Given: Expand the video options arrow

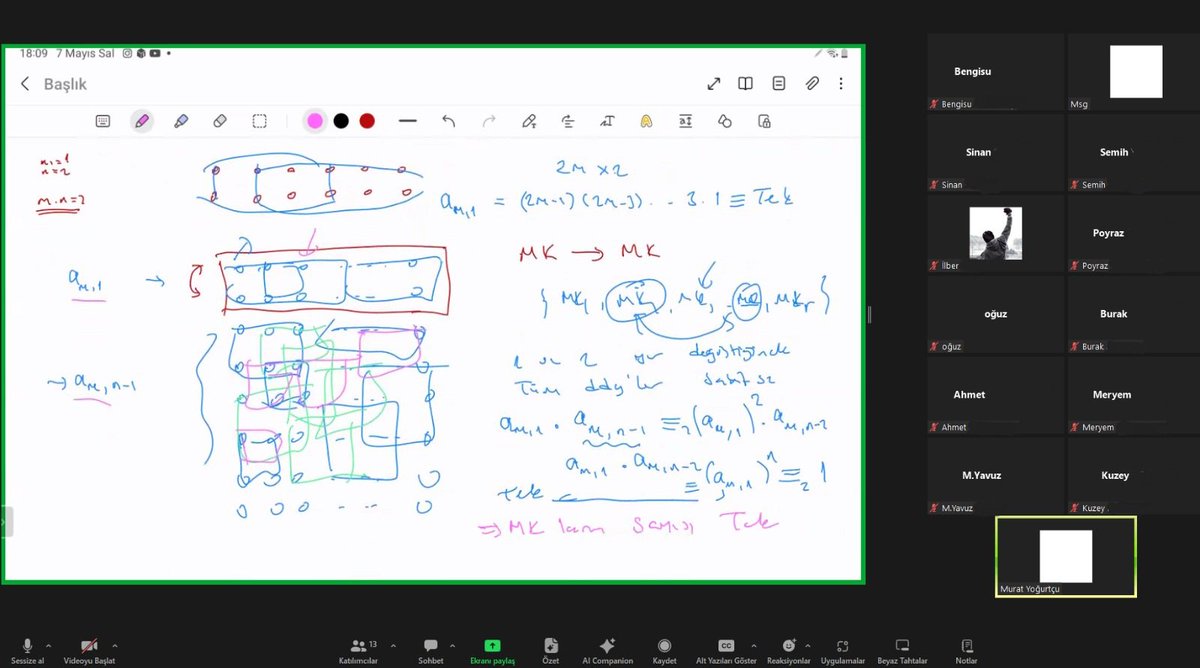Looking at the screenshot, I should tap(115, 646).
